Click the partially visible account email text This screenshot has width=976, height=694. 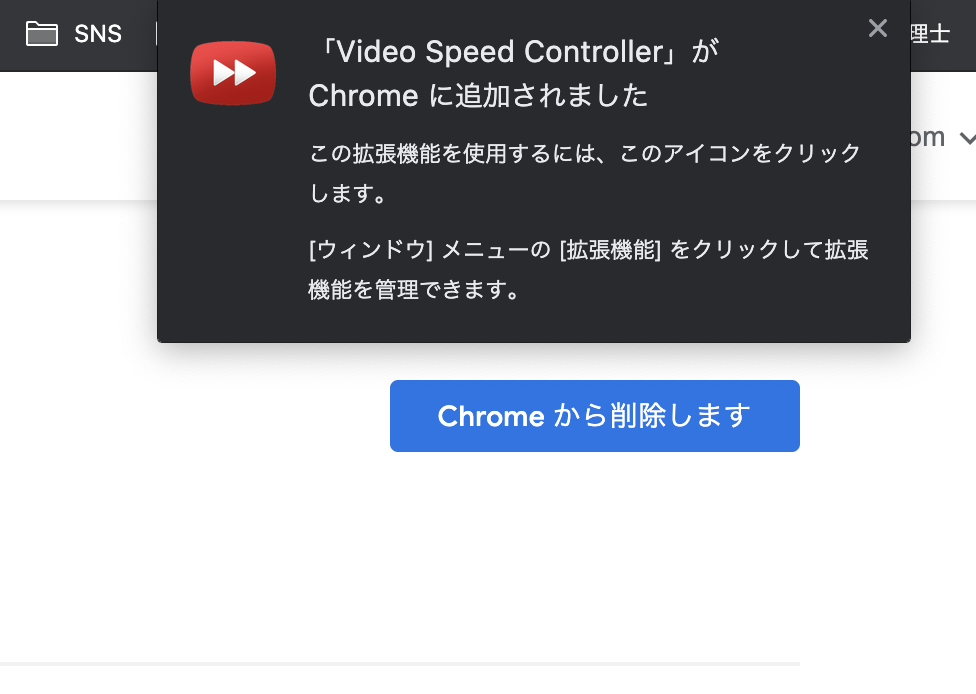click(928, 137)
